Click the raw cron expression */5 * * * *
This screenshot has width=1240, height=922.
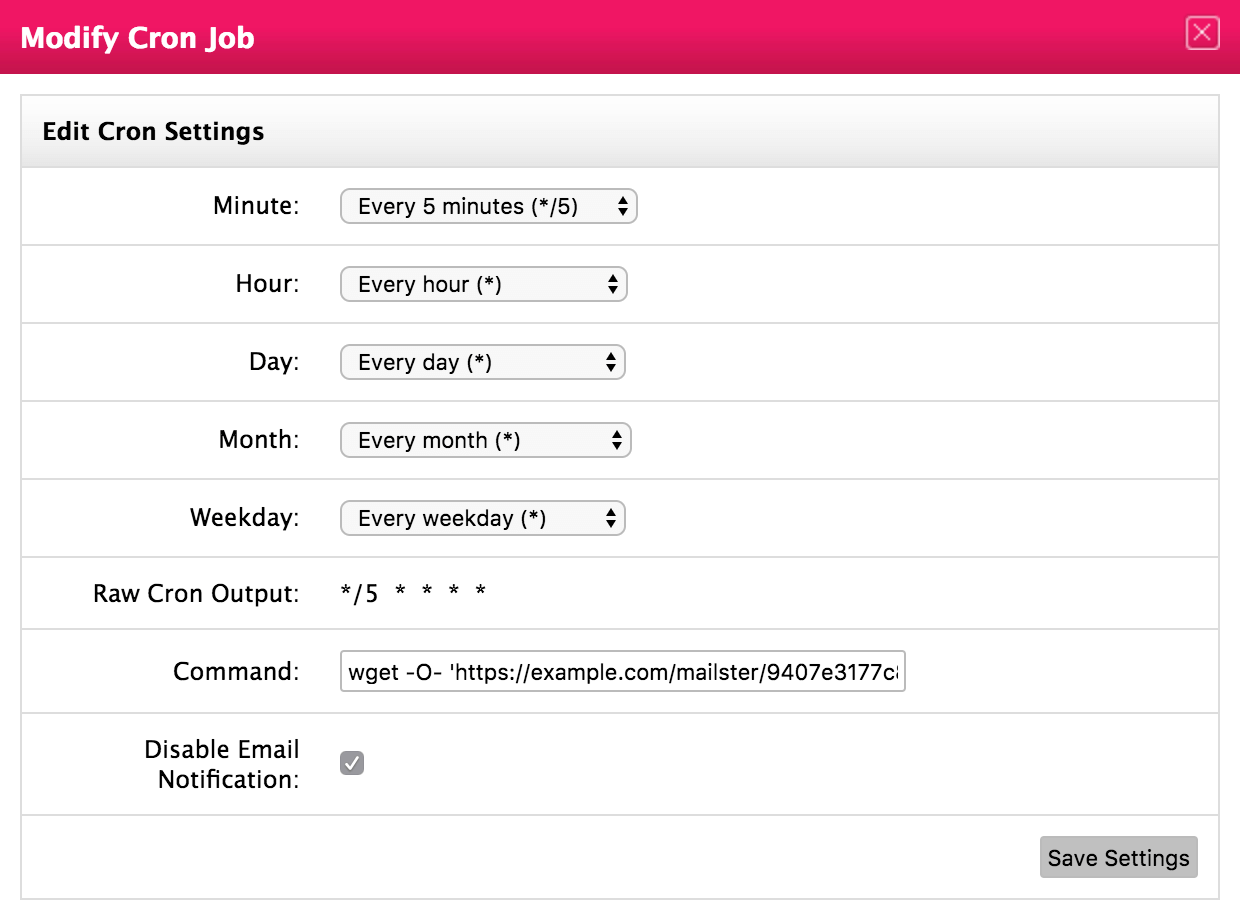click(413, 594)
